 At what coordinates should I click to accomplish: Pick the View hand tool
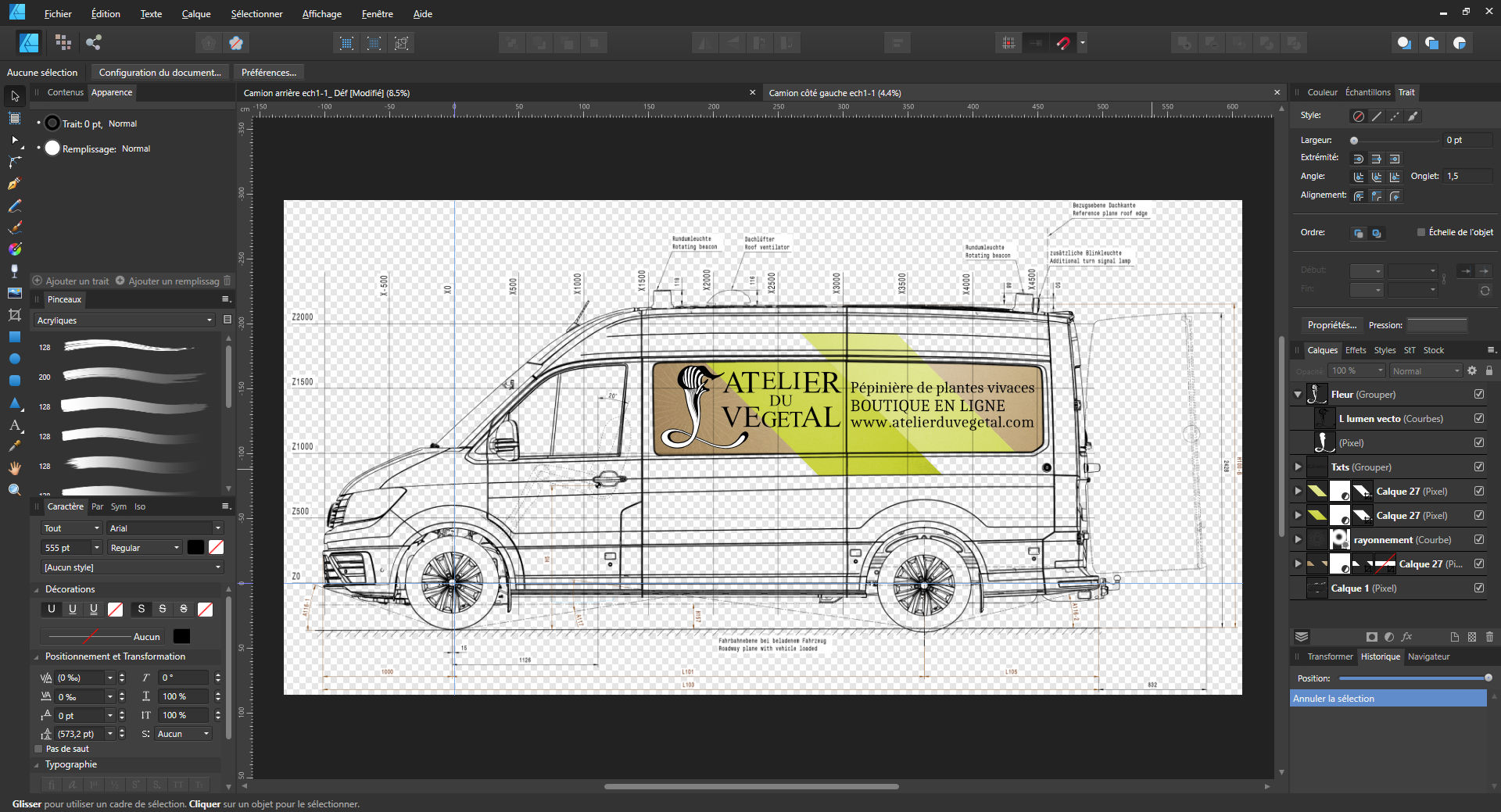click(15, 468)
